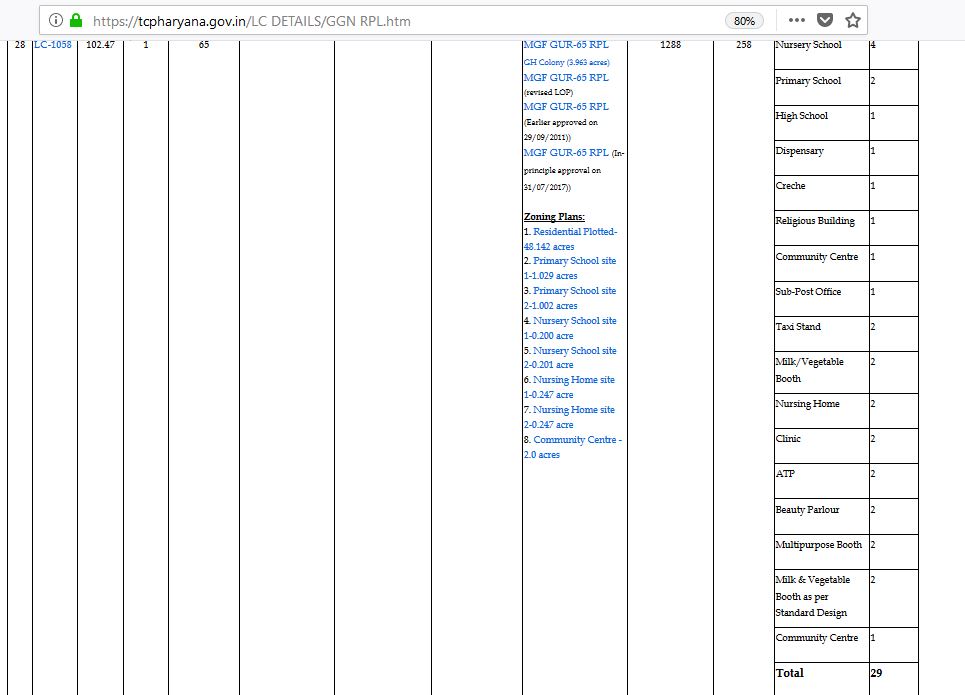The image size is (965, 695).
Task: Open the LC-1058 licence link
Action: (x=53, y=44)
